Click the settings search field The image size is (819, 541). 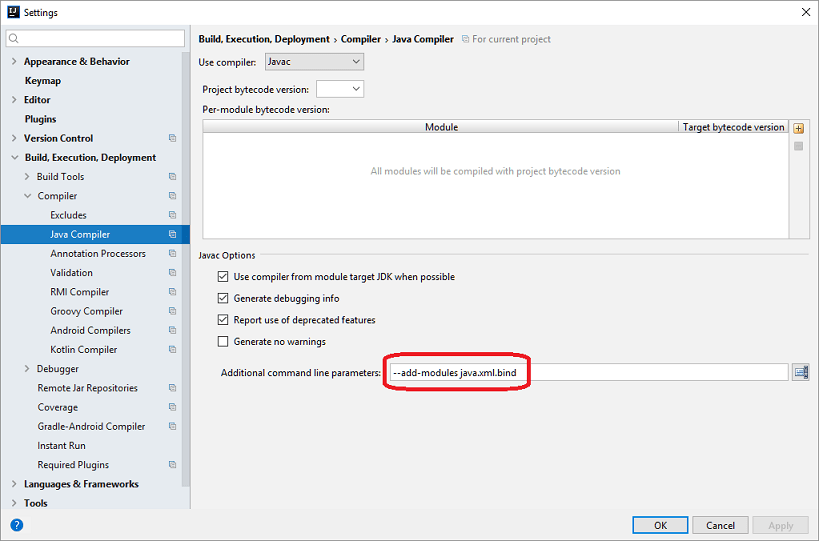(95, 39)
